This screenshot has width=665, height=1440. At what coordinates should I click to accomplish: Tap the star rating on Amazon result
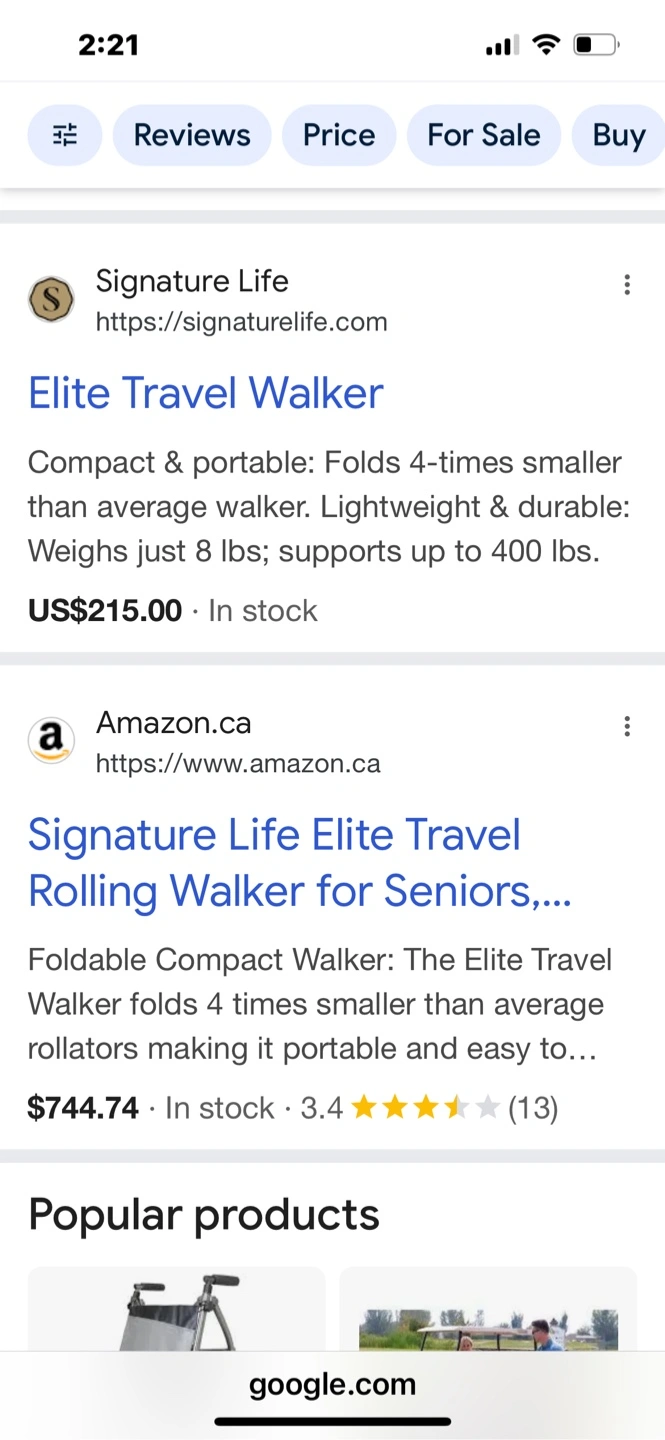point(424,1107)
